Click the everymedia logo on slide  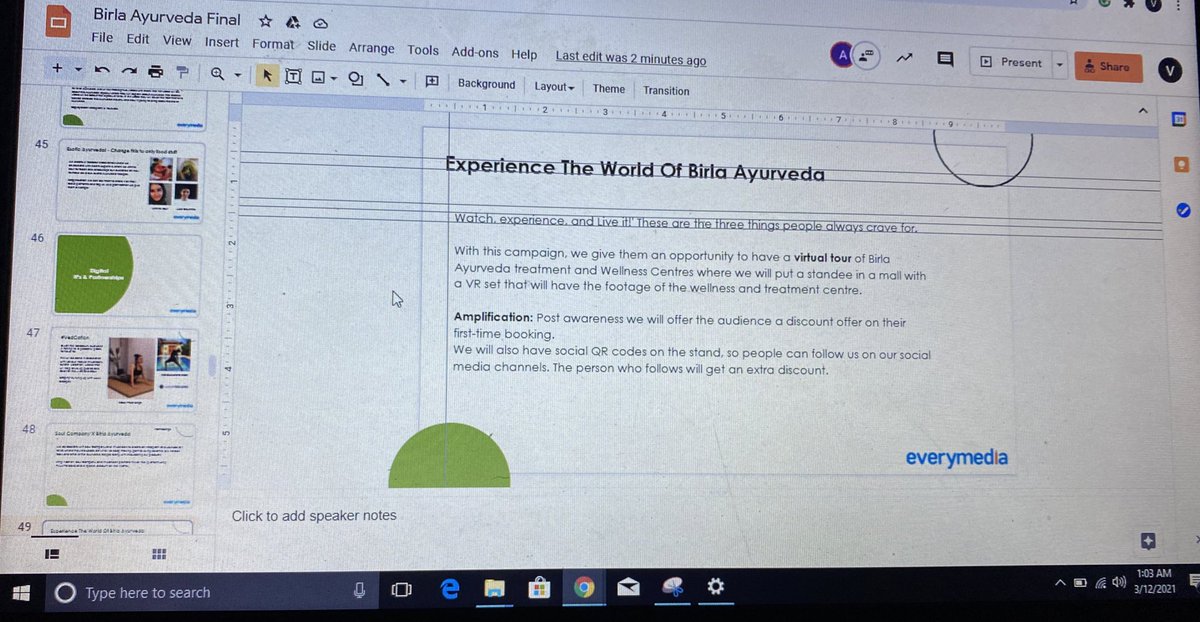coord(956,458)
